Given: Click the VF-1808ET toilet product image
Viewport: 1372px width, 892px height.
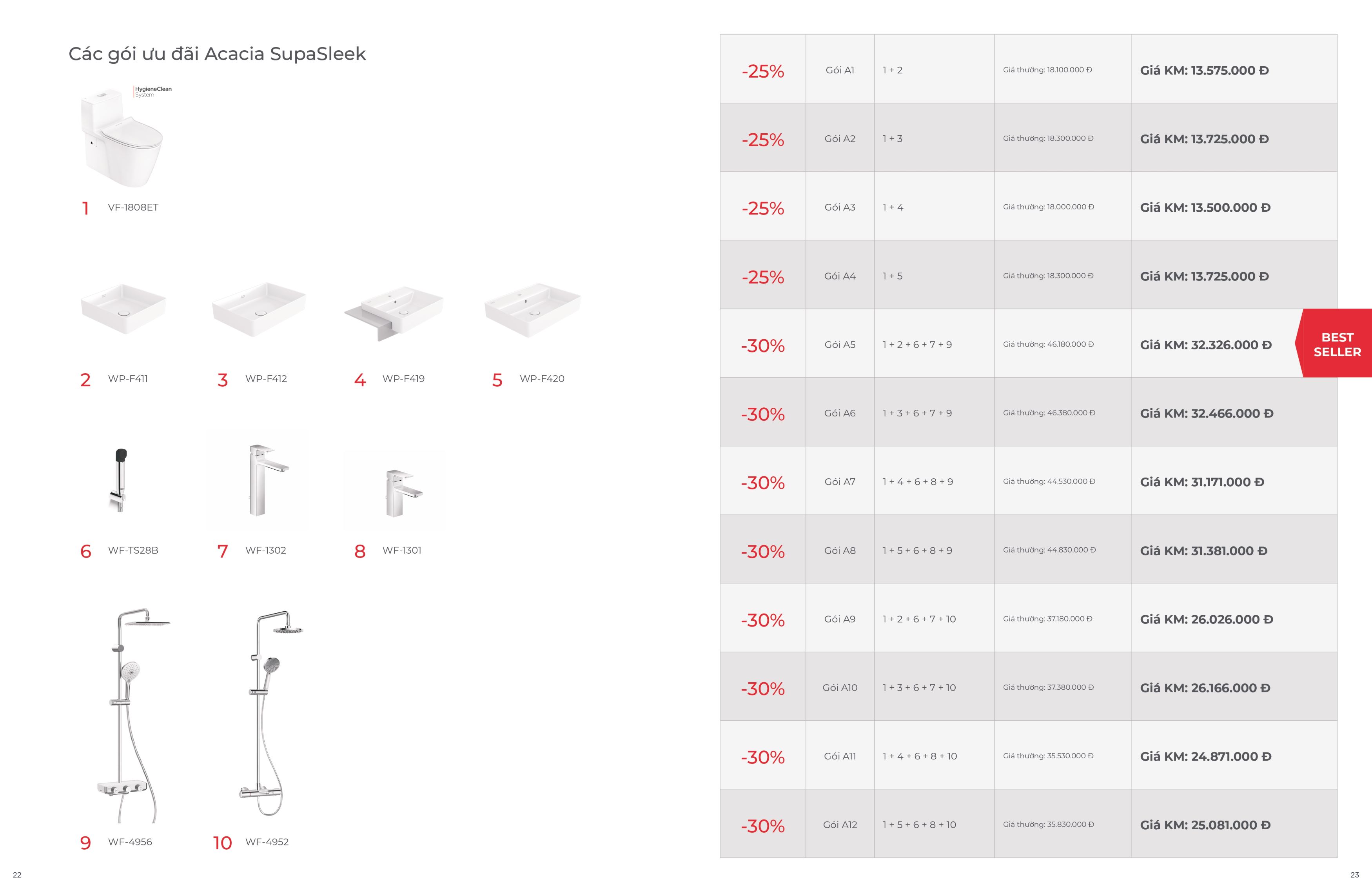Looking at the screenshot, I should coord(122,137).
